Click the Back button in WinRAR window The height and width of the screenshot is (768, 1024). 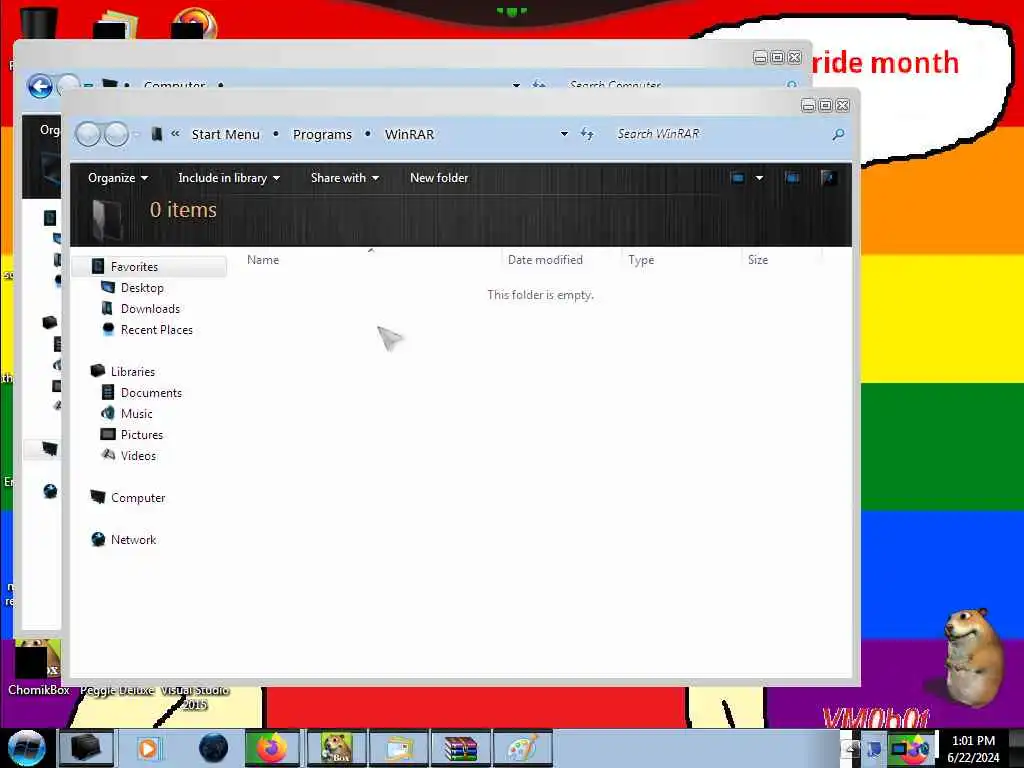[88, 135]
